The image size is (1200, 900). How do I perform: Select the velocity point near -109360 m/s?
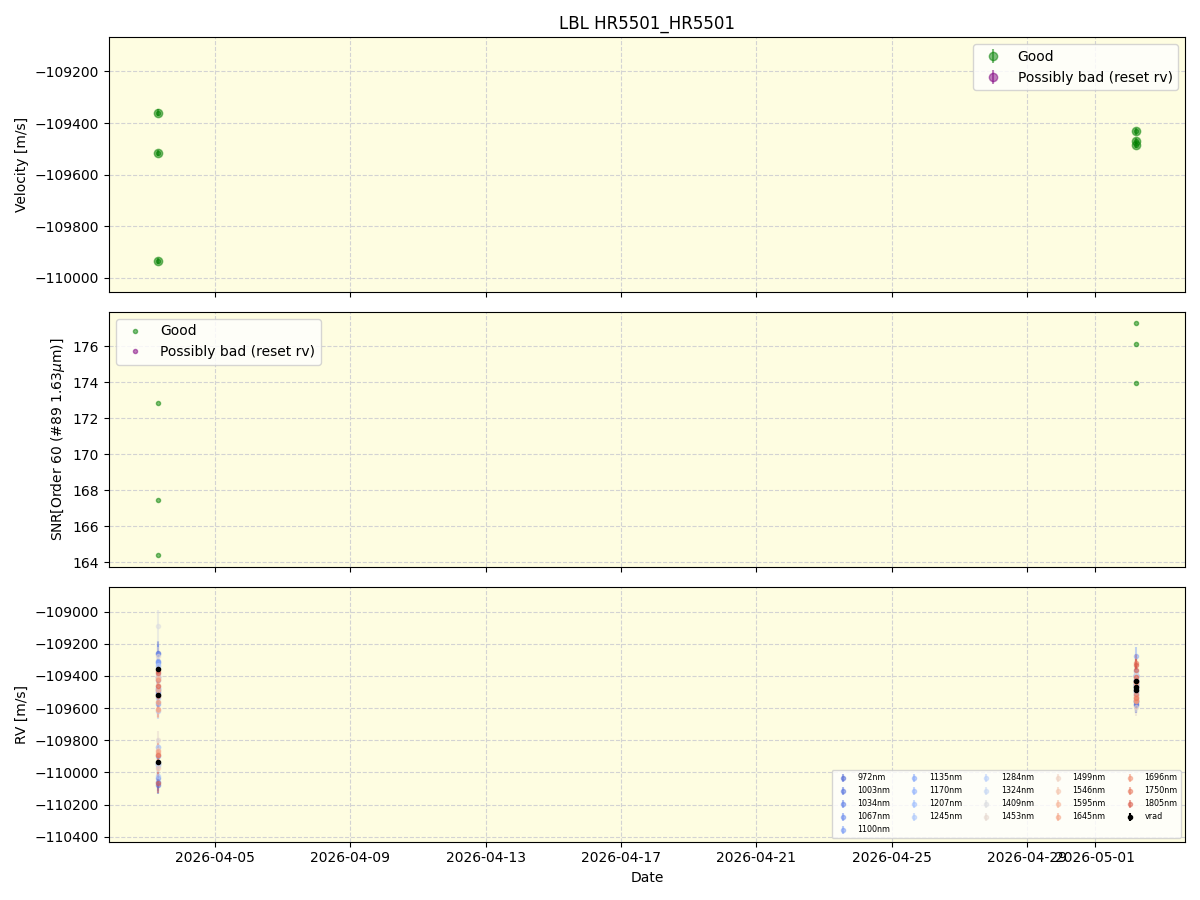pyautogui.click(x=158, y=113)
